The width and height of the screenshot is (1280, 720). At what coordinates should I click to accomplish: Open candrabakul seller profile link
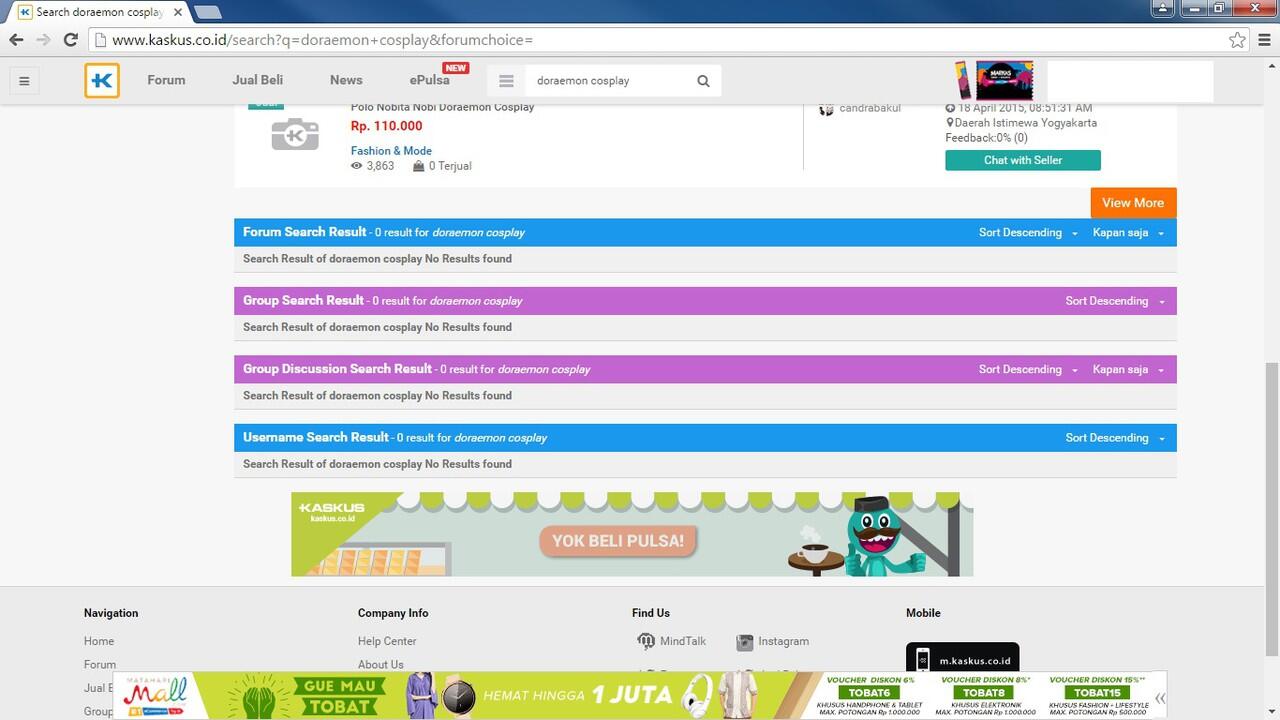[870, 108]
